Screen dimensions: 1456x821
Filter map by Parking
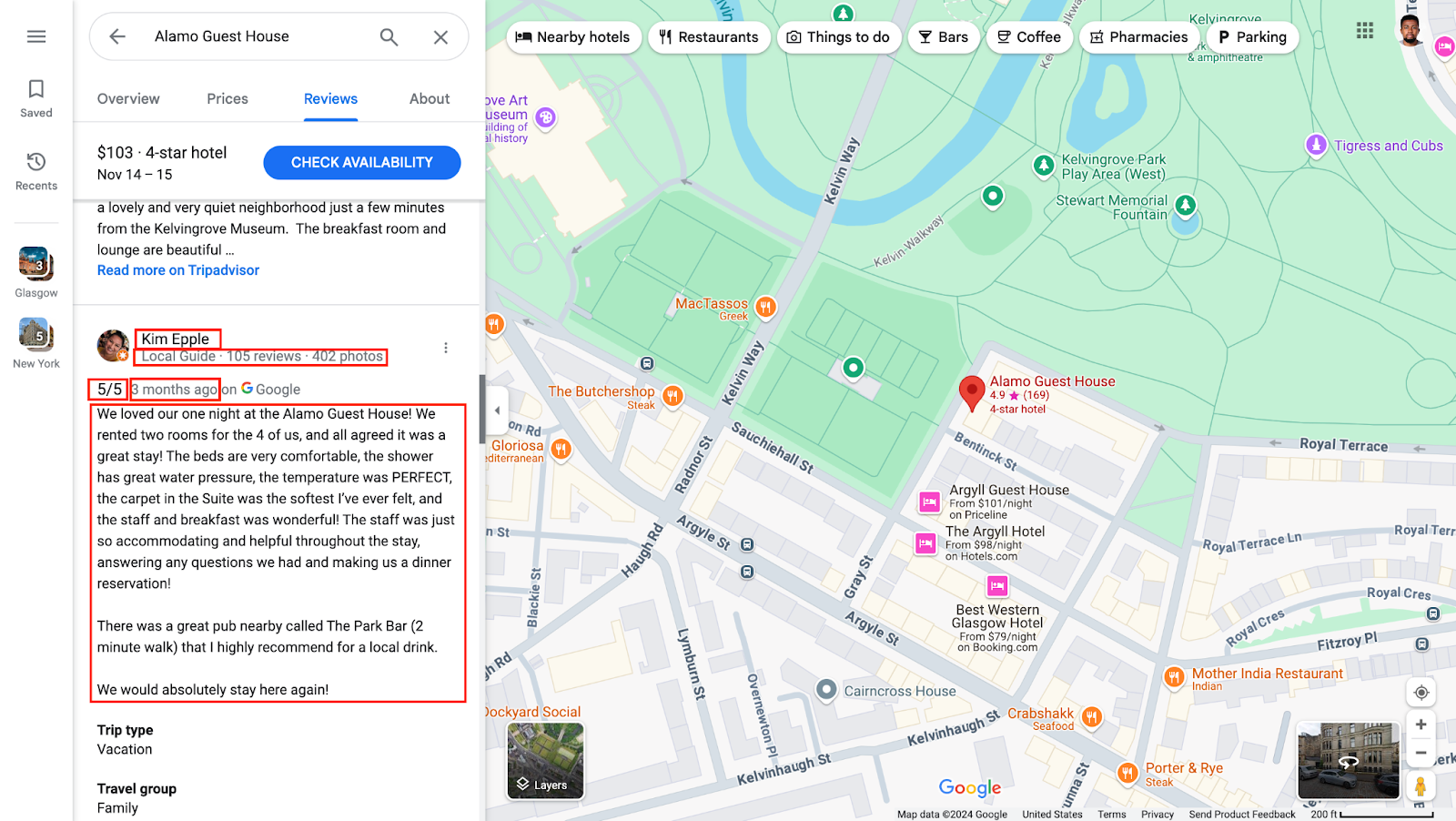coord(1252,37)
